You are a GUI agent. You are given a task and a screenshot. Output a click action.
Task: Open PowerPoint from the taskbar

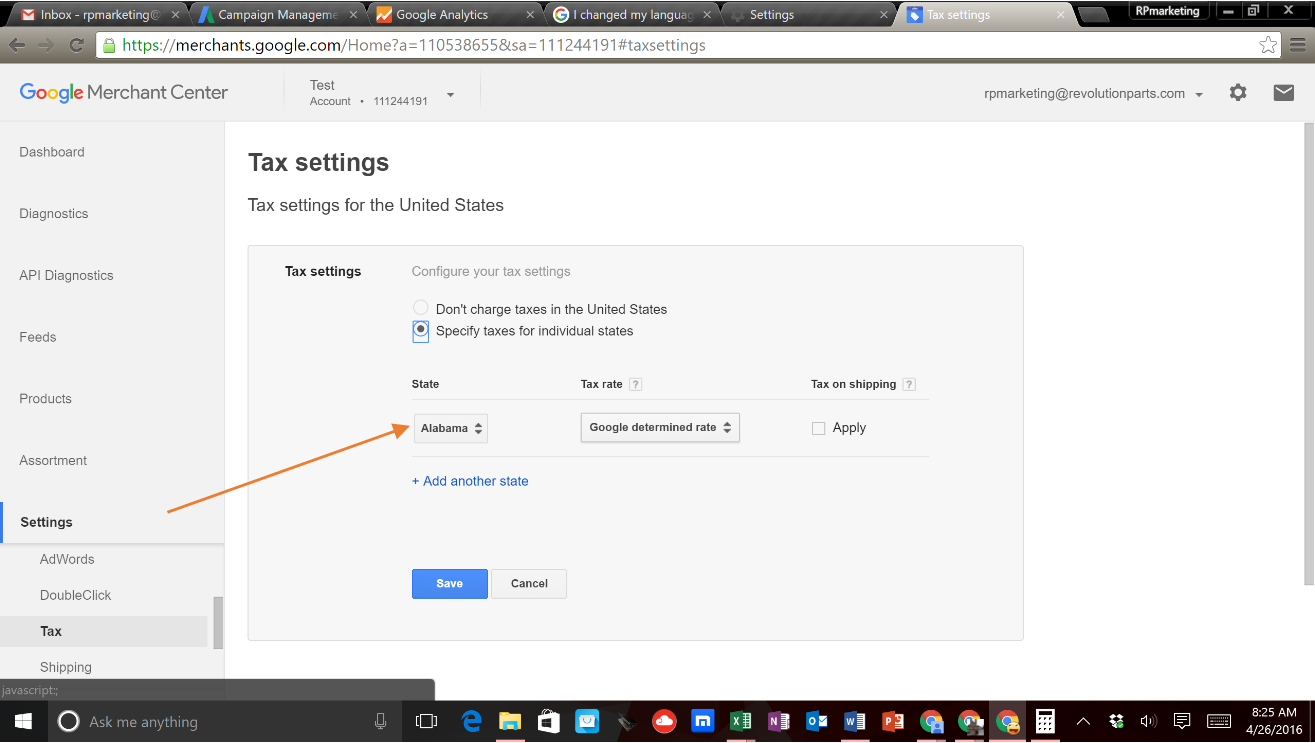893,721
